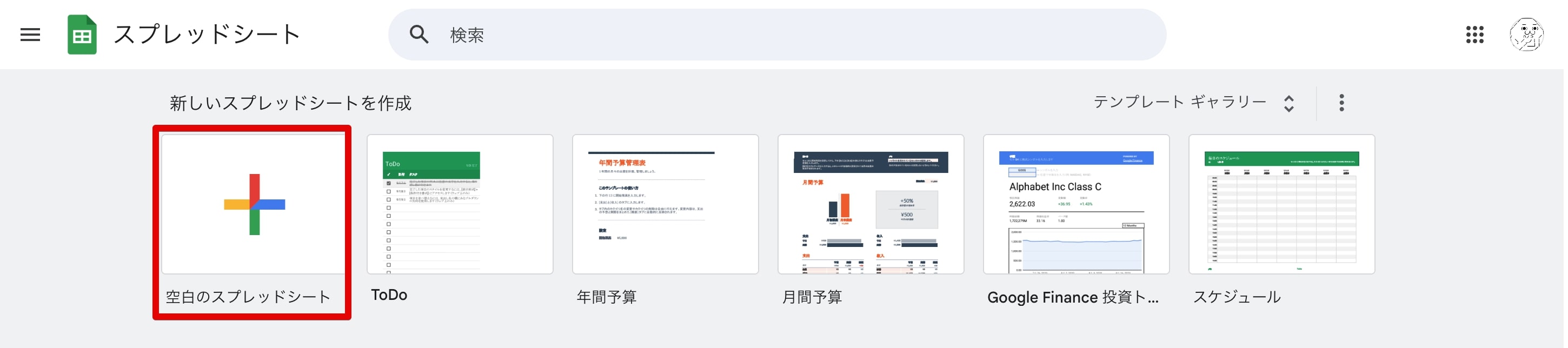Click the search magnifier icon
The width and height of the screenshot is (1568, 348).
420,35
